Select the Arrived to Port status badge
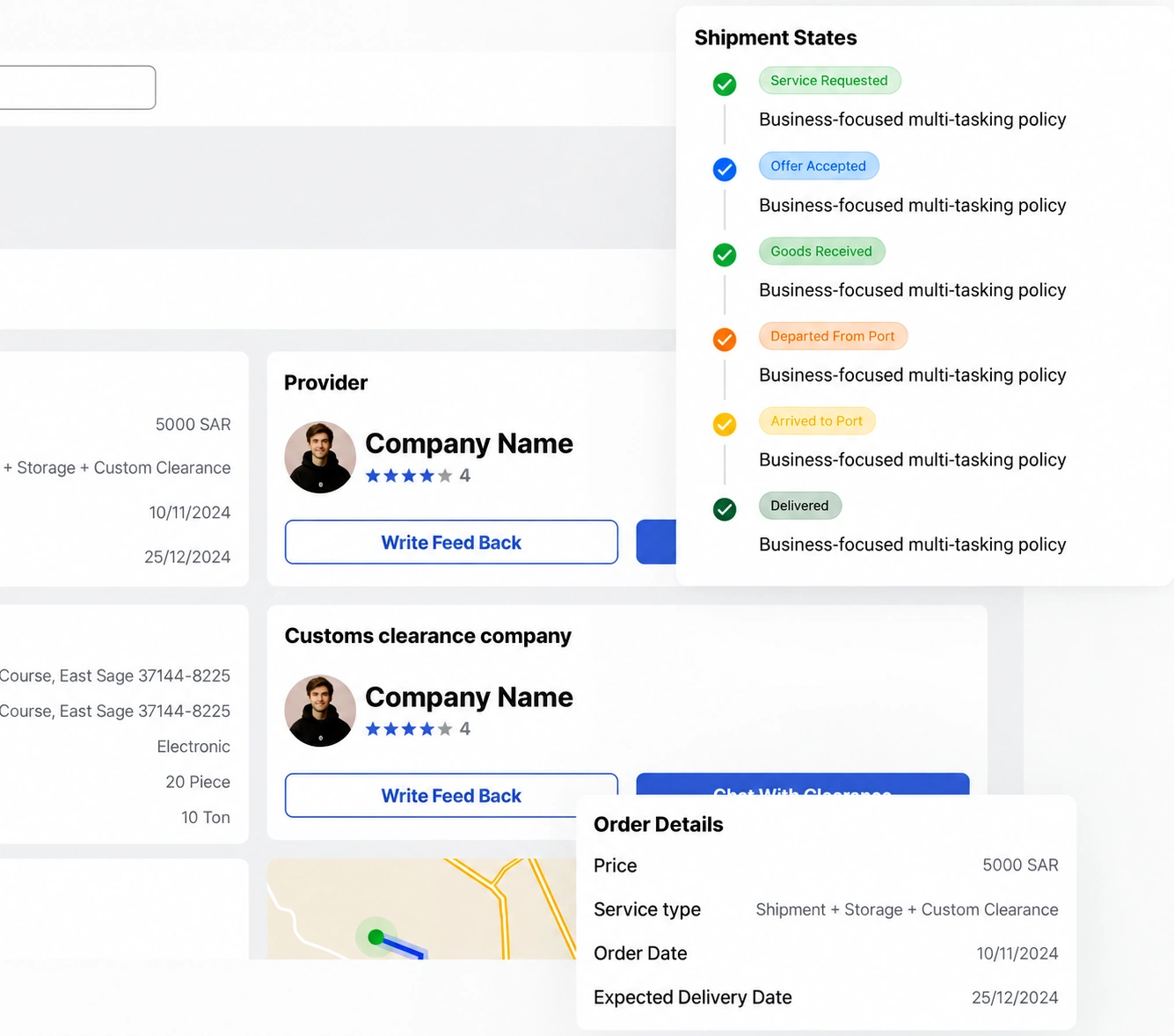The image size is (1174, 1036). coord(817,421)
